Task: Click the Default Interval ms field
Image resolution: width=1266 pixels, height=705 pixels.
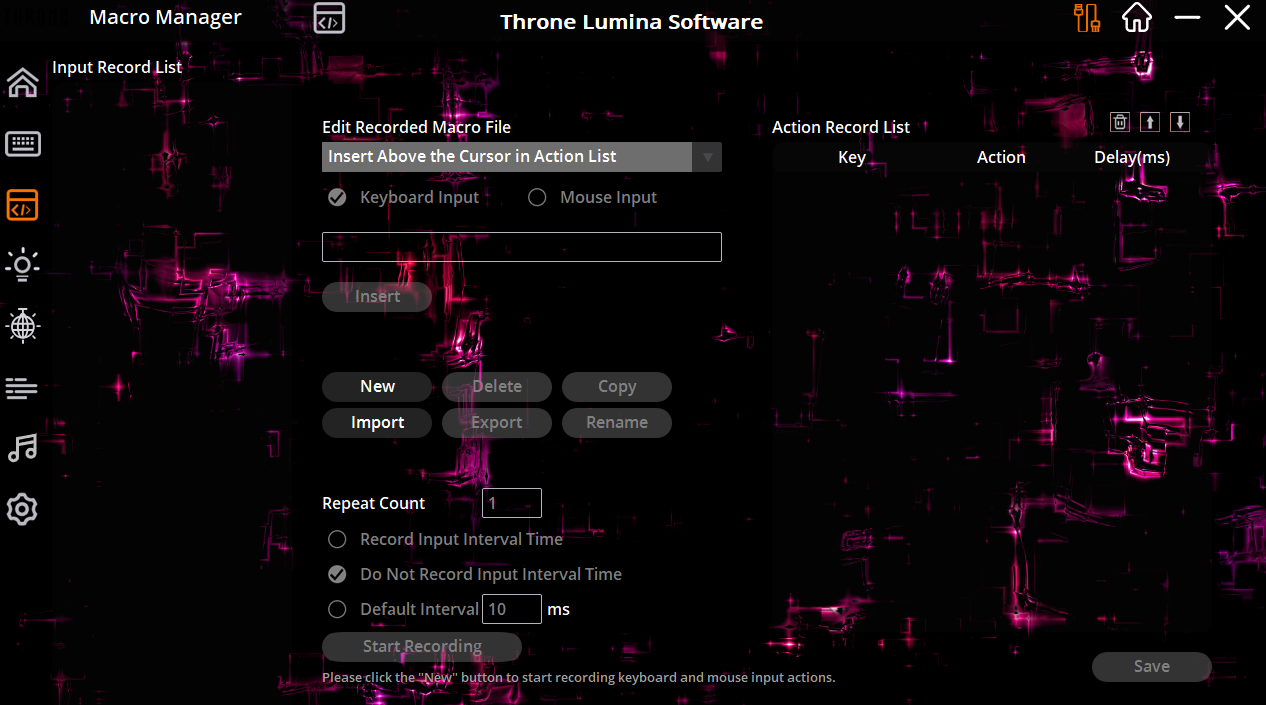Action: [512, 609]
